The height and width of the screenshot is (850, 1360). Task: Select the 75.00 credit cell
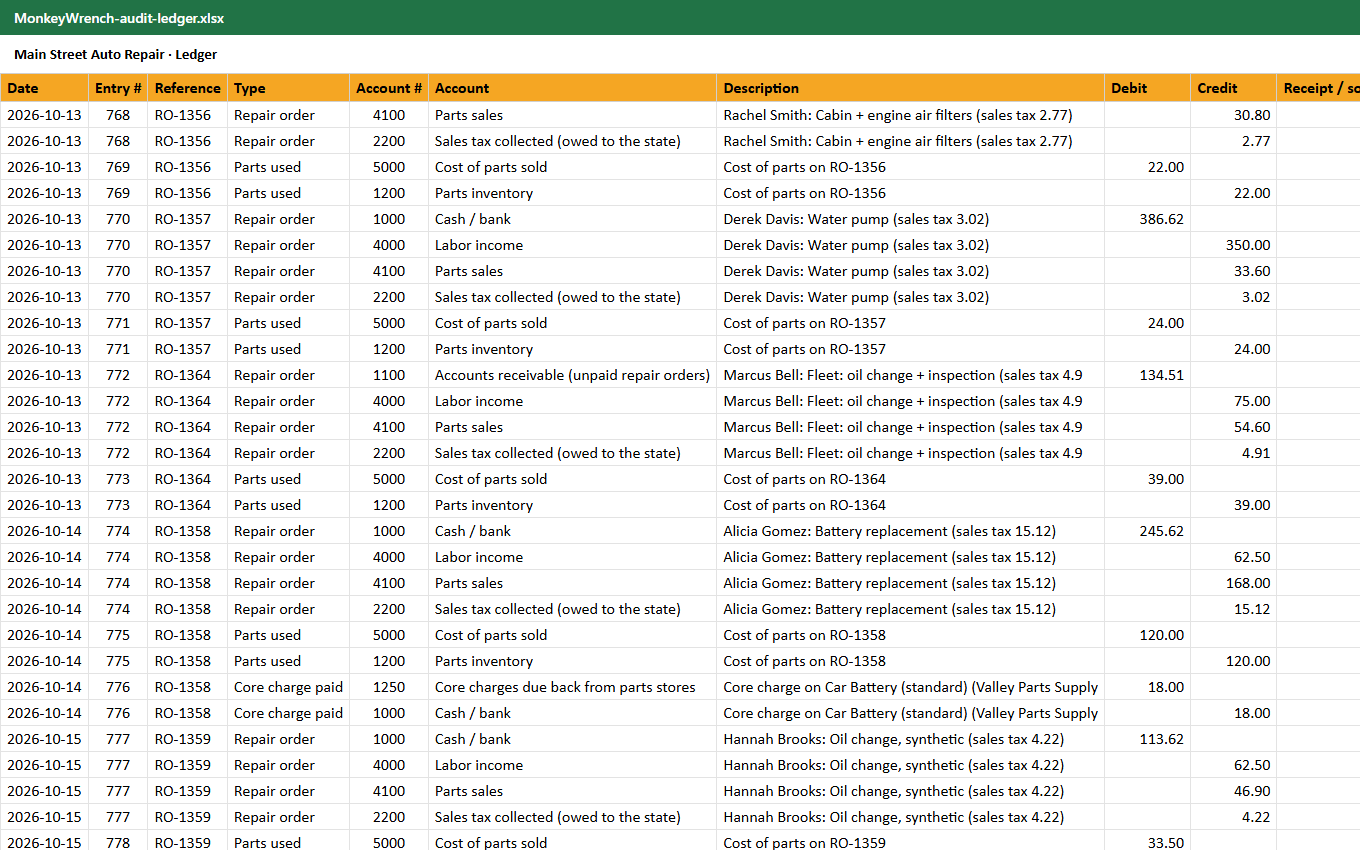(1233, 401)
